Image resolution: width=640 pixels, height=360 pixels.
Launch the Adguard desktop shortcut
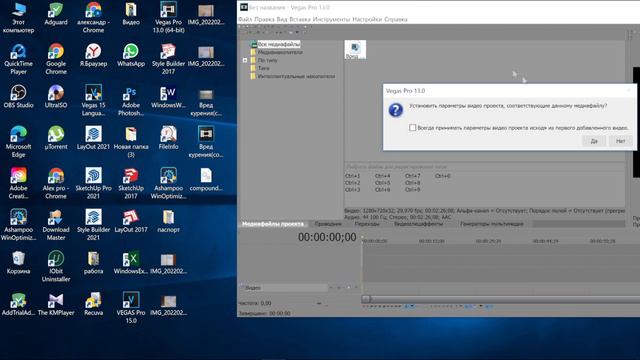(x=56, y=13)
